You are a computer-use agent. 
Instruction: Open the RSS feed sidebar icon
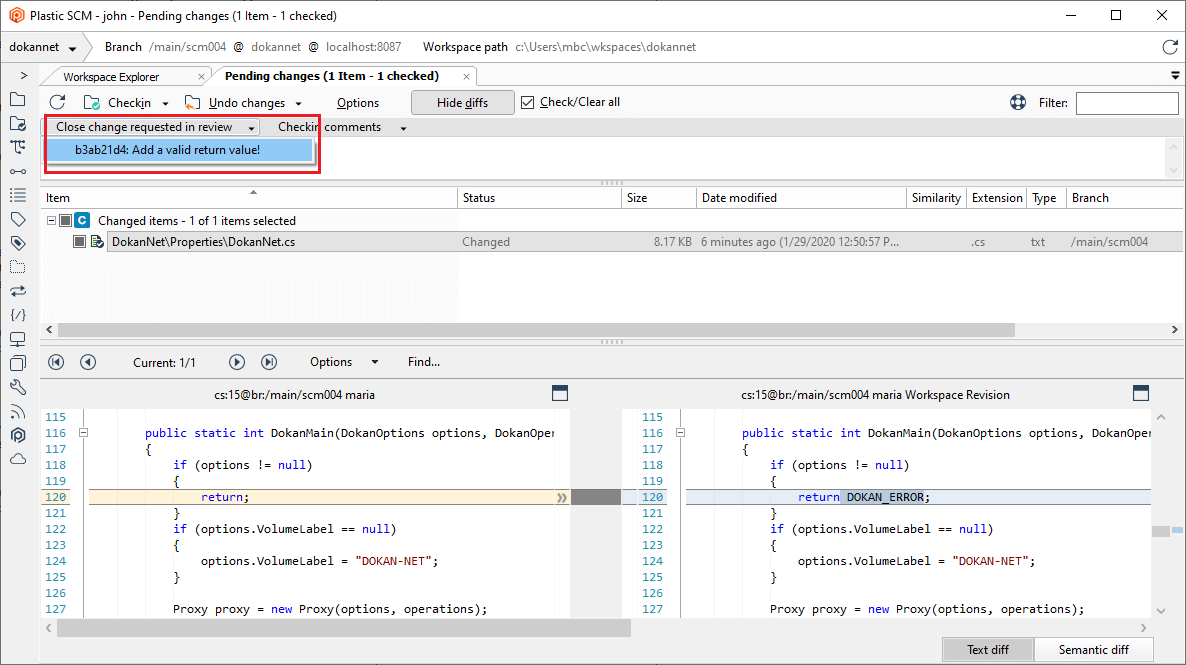[18, 412]
